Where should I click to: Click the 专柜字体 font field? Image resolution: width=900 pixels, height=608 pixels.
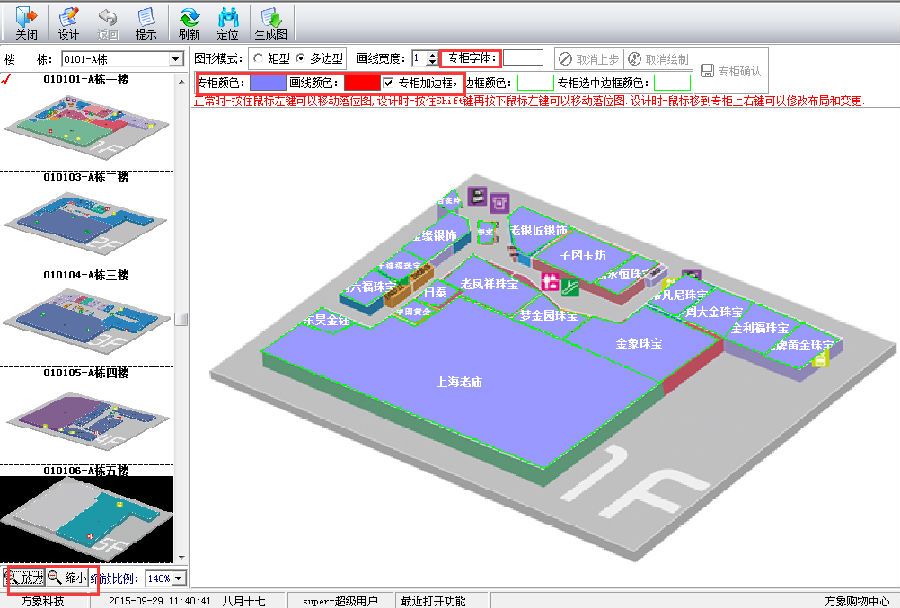pyautogui.click(x=523, y=59)
